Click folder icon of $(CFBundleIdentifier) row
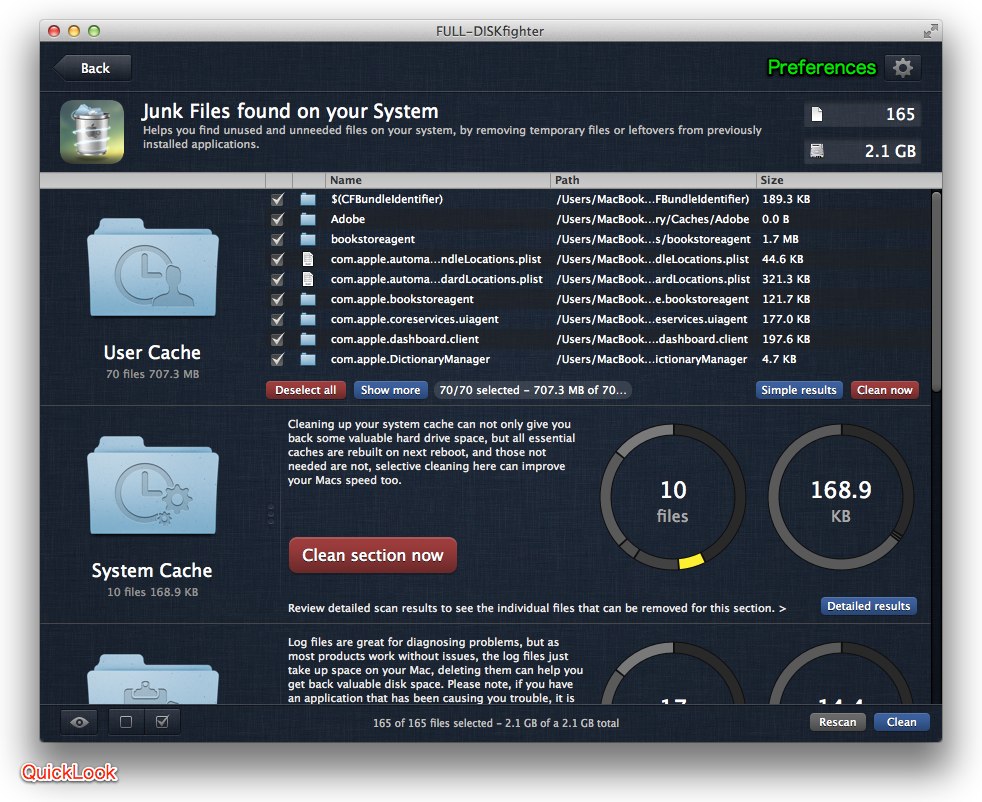The height and width of the screenshot is (802, 982). click(308, 199)
